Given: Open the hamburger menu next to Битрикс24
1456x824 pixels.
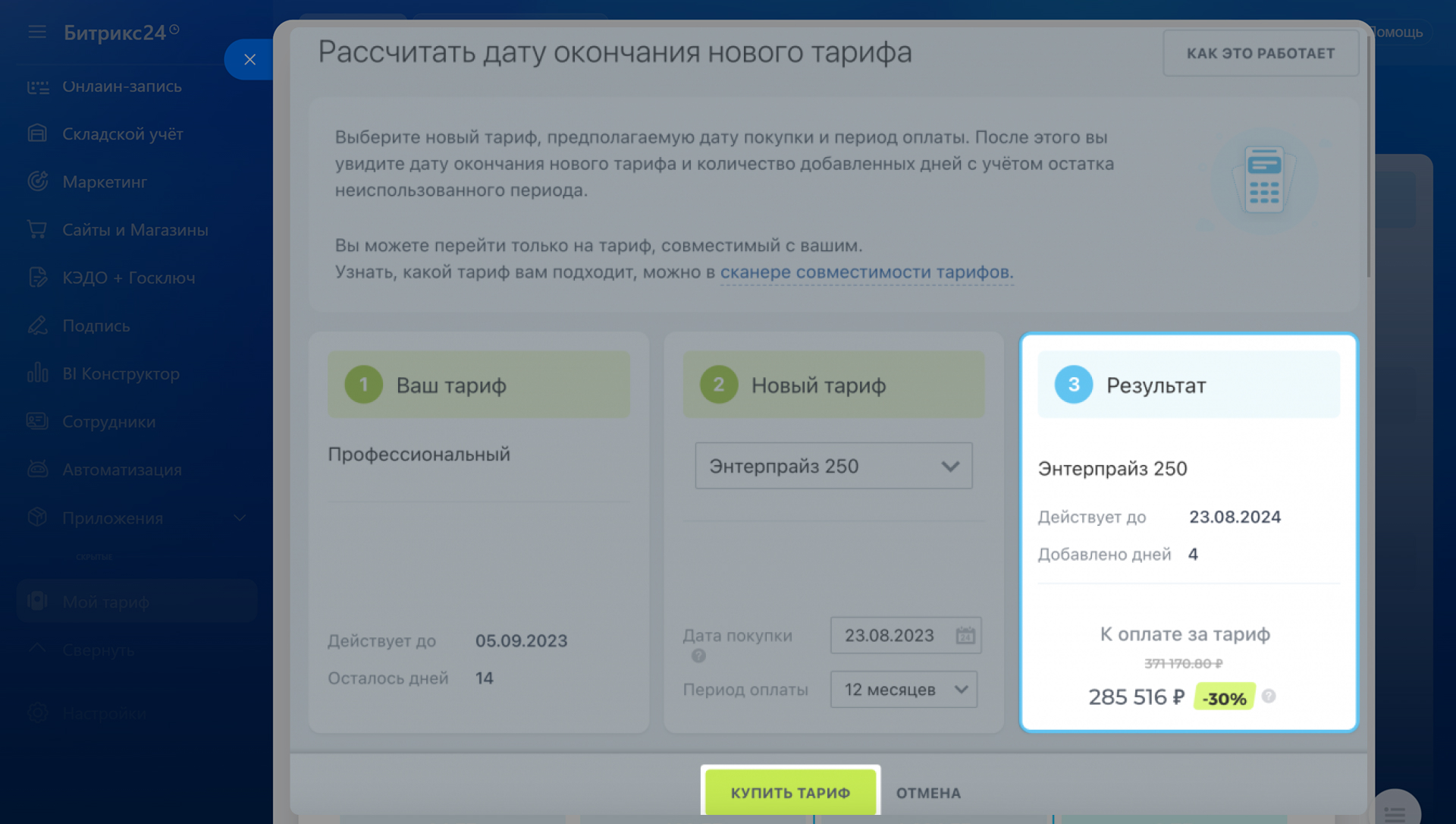Looking at the screenshot, I should tap(37, 32).
